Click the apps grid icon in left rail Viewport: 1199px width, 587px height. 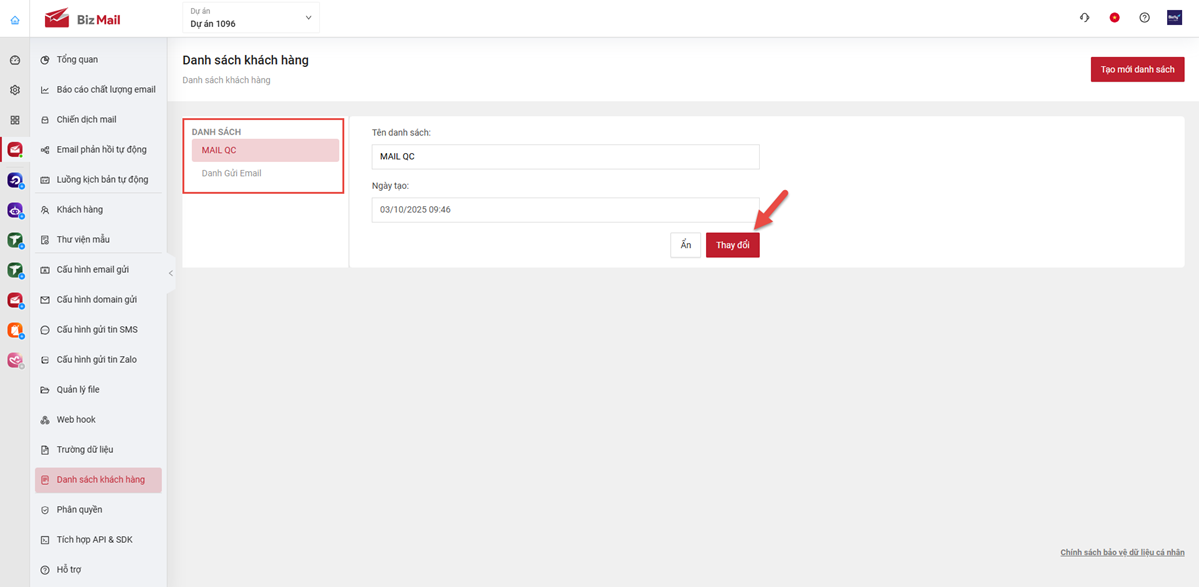tap(15, 120)
